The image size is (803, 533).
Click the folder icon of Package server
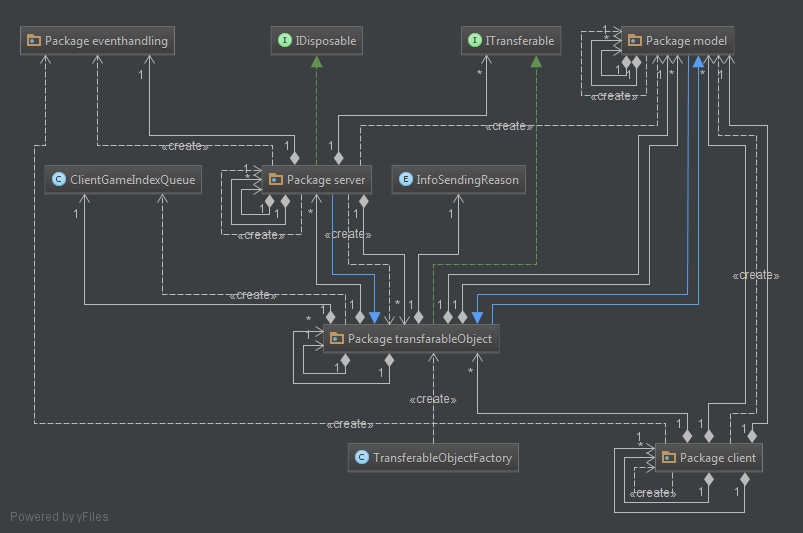pyautogui.click(x=276, y=179)
